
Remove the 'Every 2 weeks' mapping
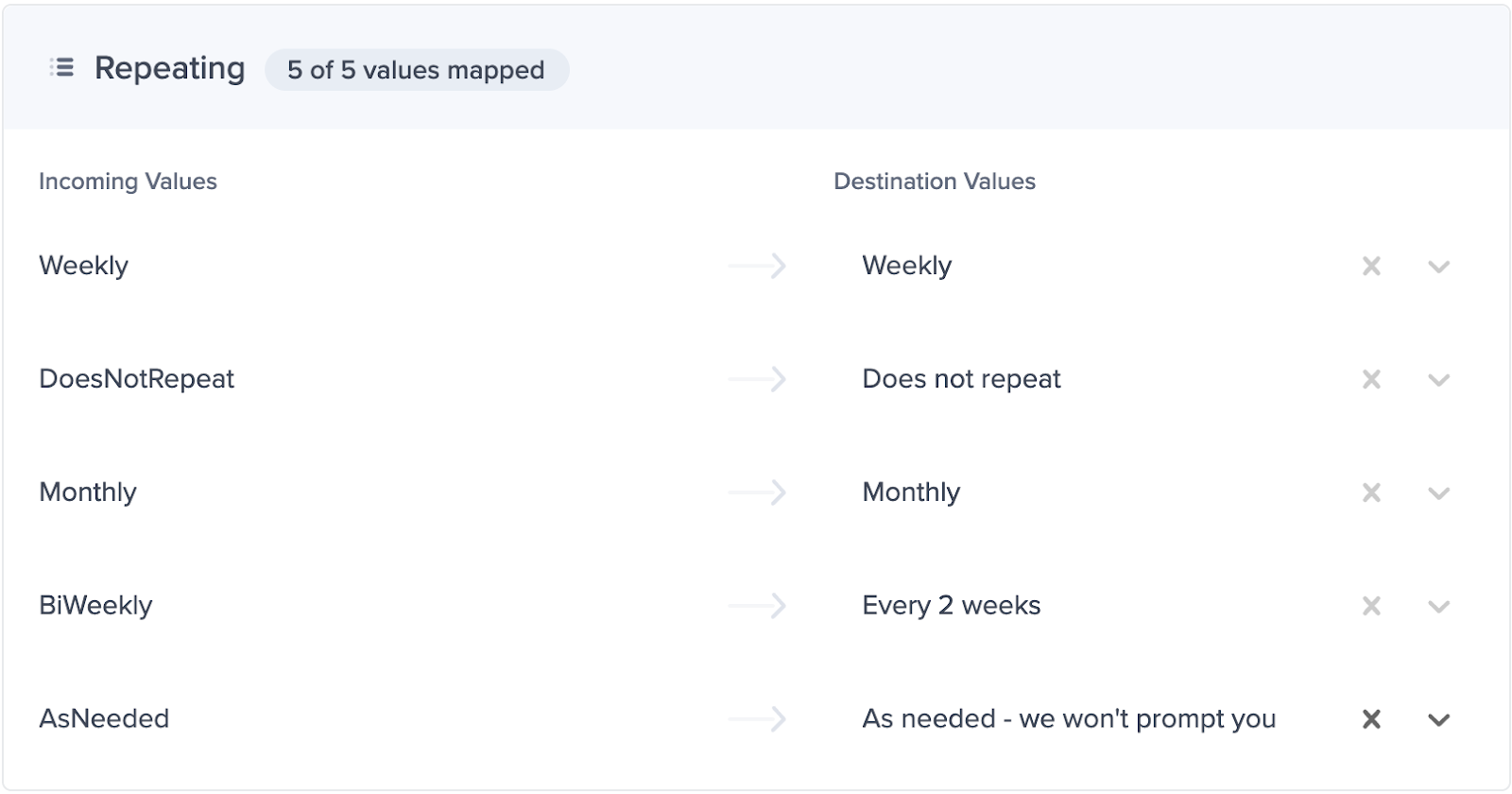pyautogui.click(x=1371, y=607)
